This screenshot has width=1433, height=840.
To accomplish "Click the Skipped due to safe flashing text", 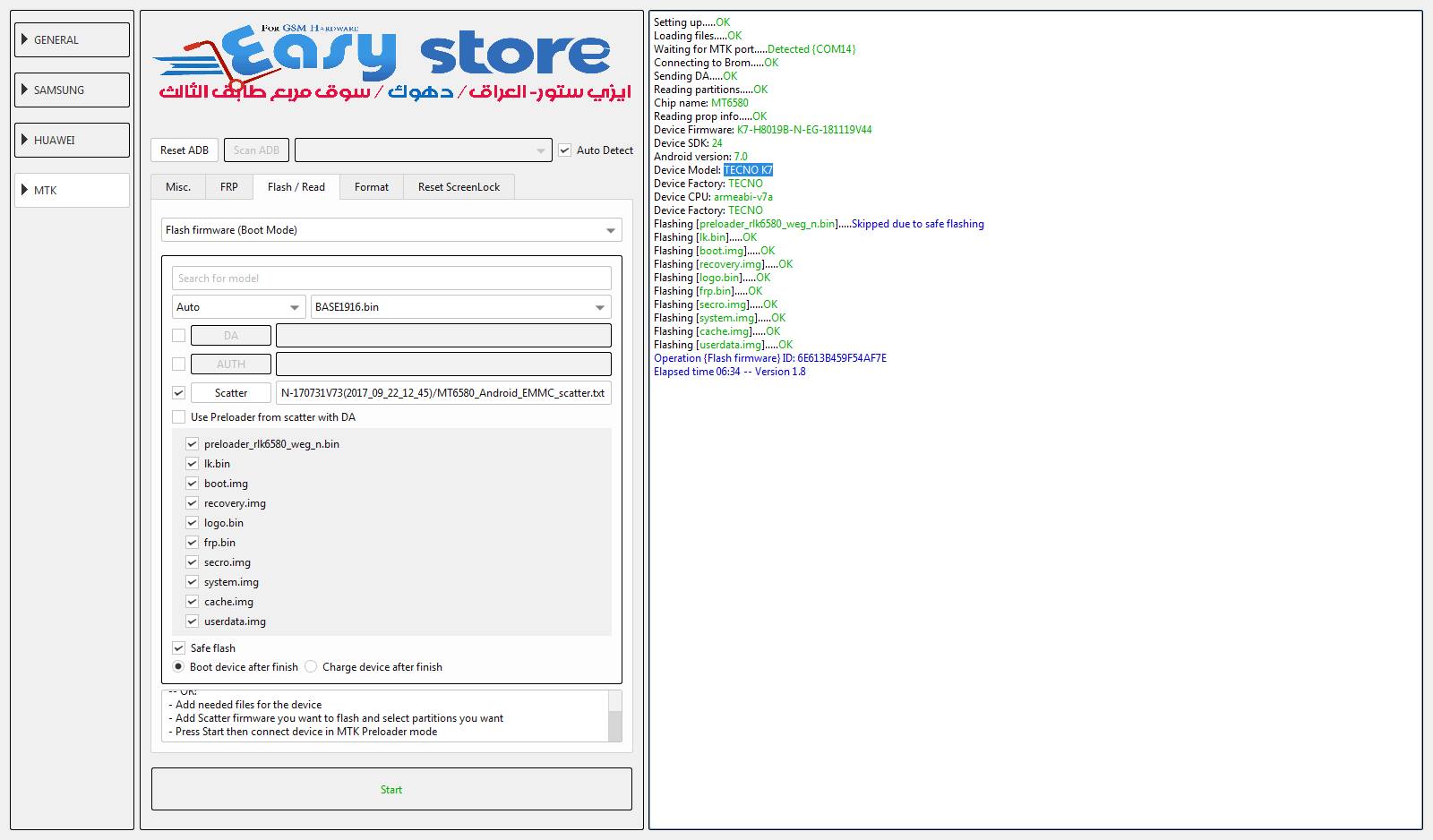I will click(918, 224).
